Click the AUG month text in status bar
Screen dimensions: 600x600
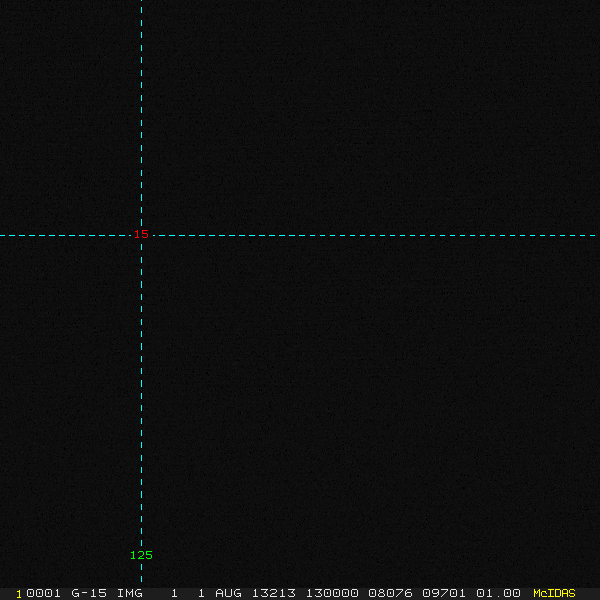point(228,593)
